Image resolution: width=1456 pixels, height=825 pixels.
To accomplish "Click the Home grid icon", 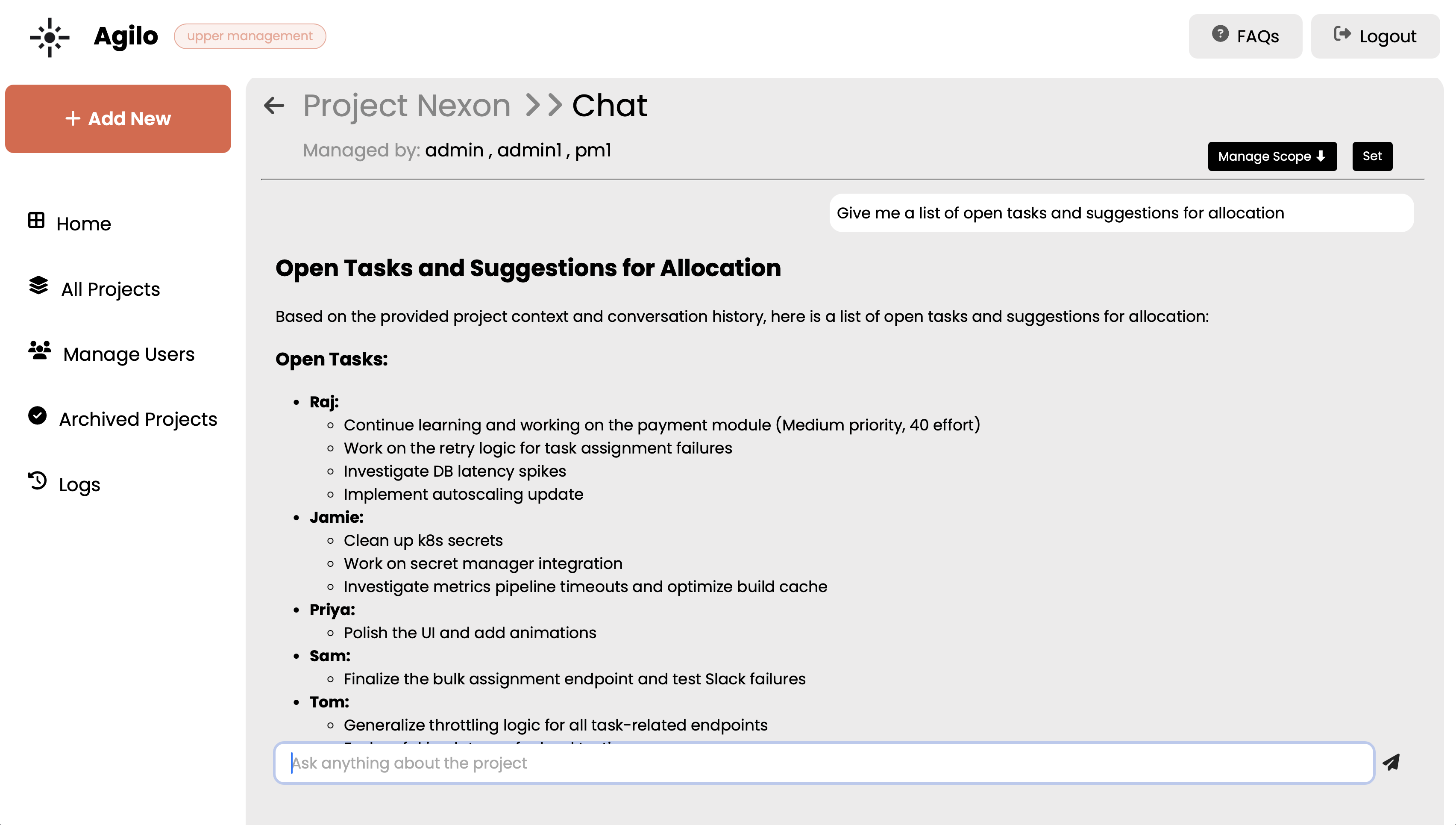I will tap(36, 221).
